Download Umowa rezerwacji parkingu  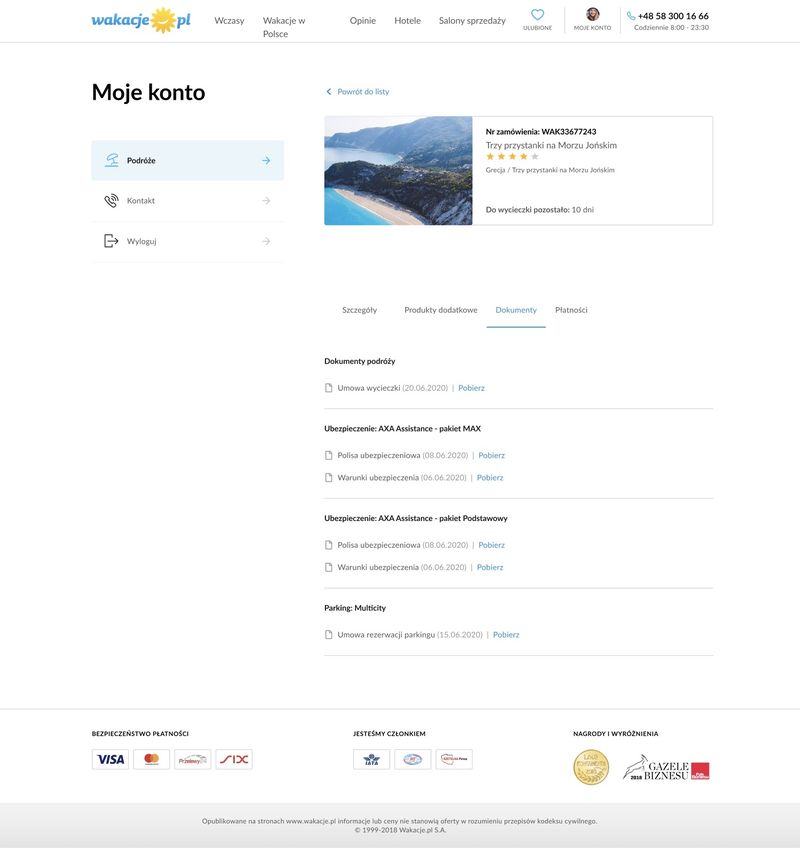point(506,635)
